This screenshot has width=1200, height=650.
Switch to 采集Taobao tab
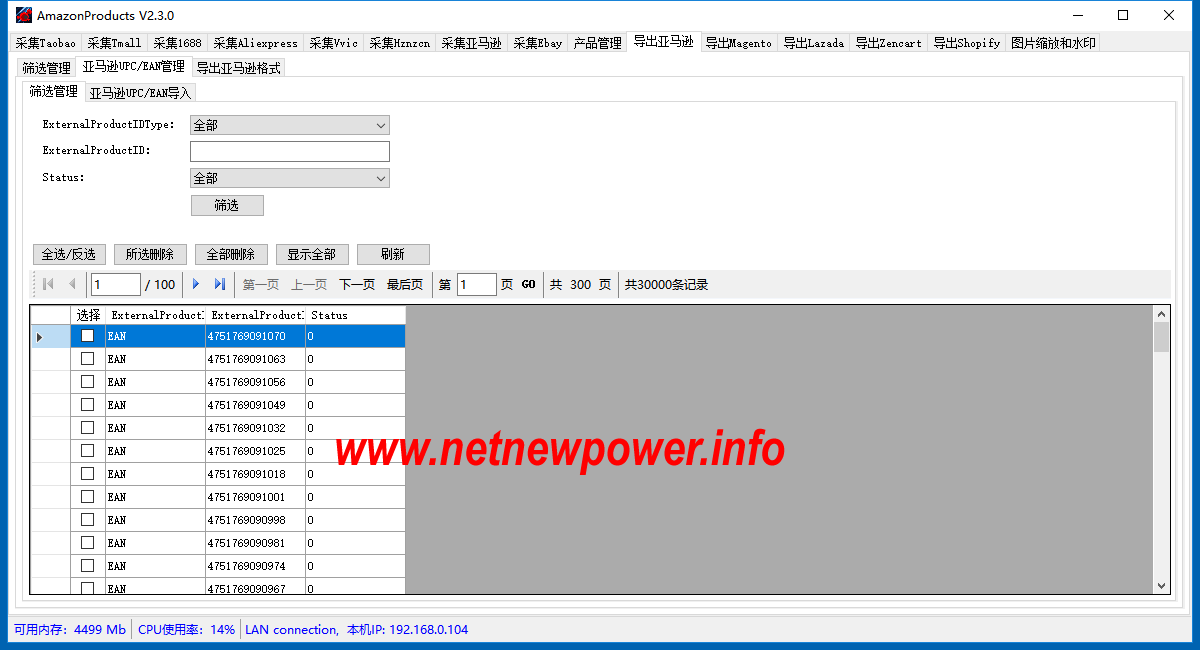pyautogui.click(x=45, y=43)
